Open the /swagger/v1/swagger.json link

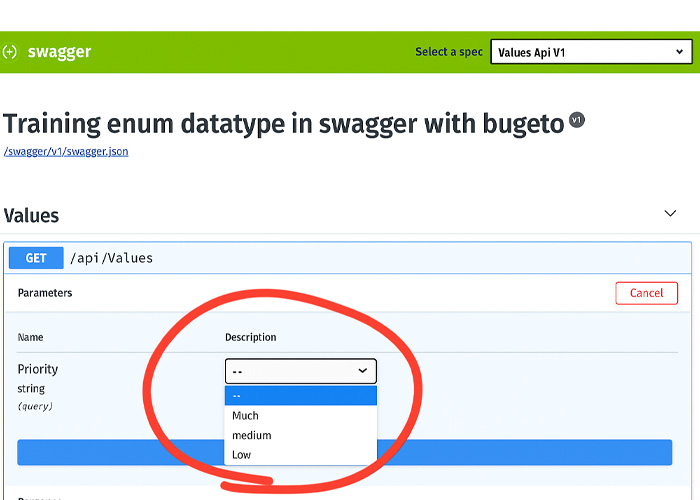[66, 151]
